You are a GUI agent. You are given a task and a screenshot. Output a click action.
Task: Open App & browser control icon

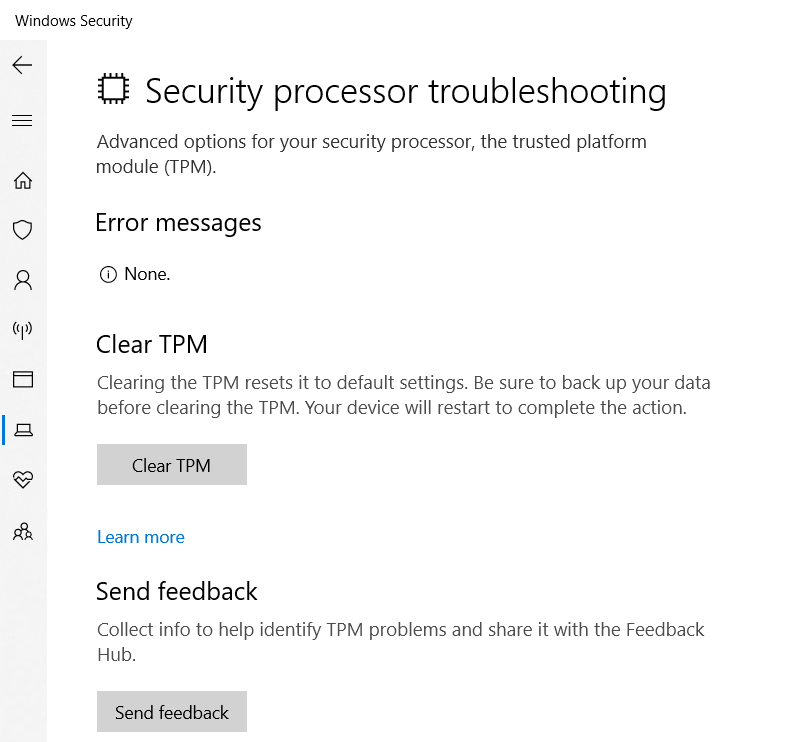(x=22, y=380)
